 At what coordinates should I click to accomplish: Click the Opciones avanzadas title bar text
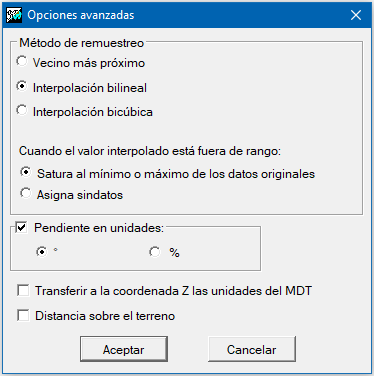click(x=81, y=15)
